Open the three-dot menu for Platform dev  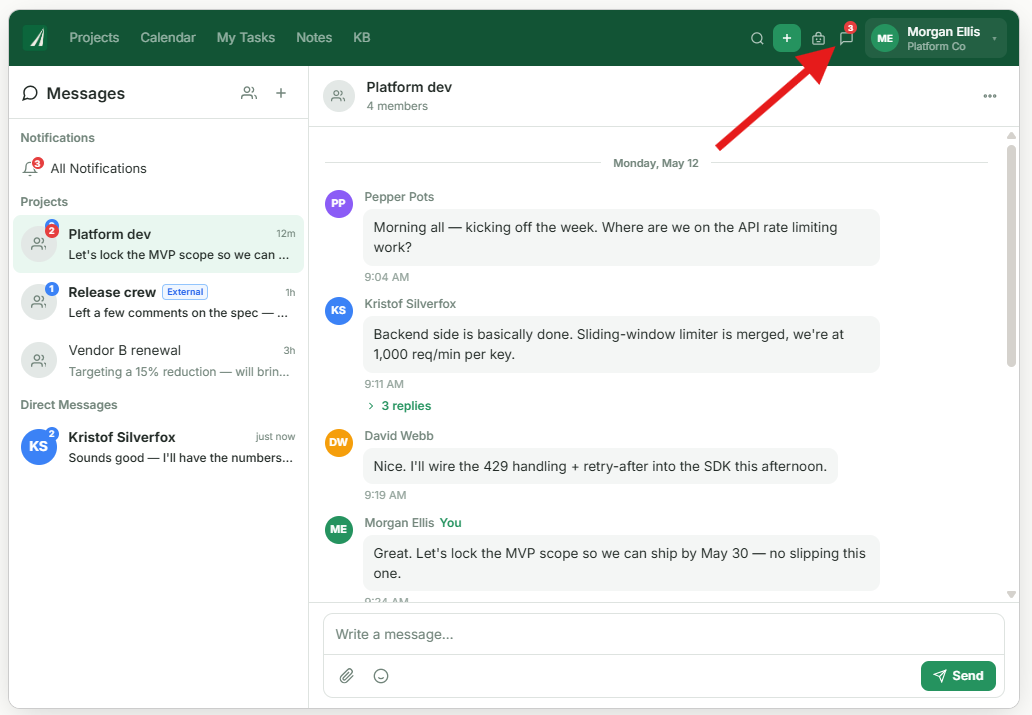[989, 96]
